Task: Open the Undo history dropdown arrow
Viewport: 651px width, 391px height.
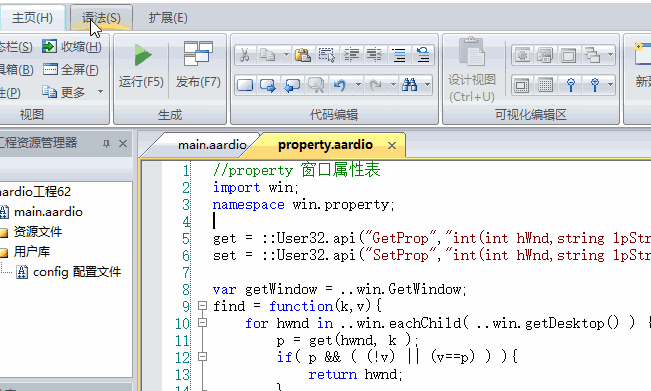Action: [x=358, y=85]
